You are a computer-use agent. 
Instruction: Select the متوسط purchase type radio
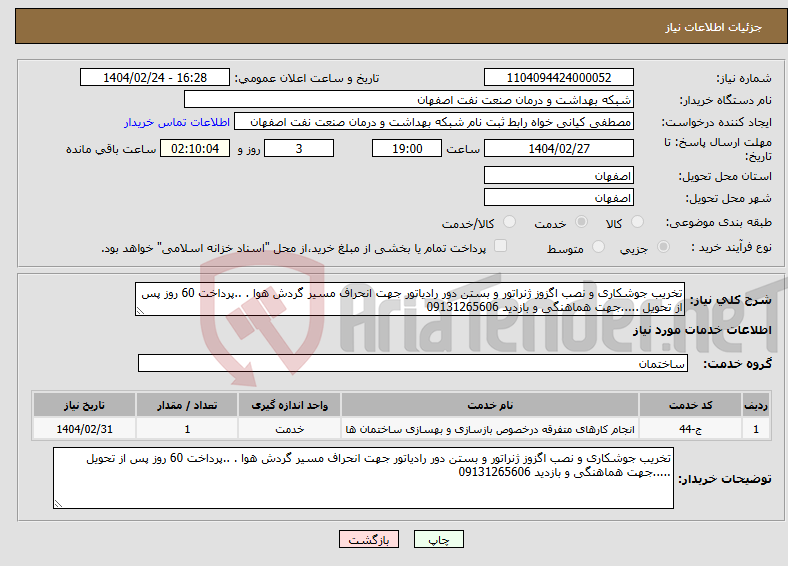(598, 247)
